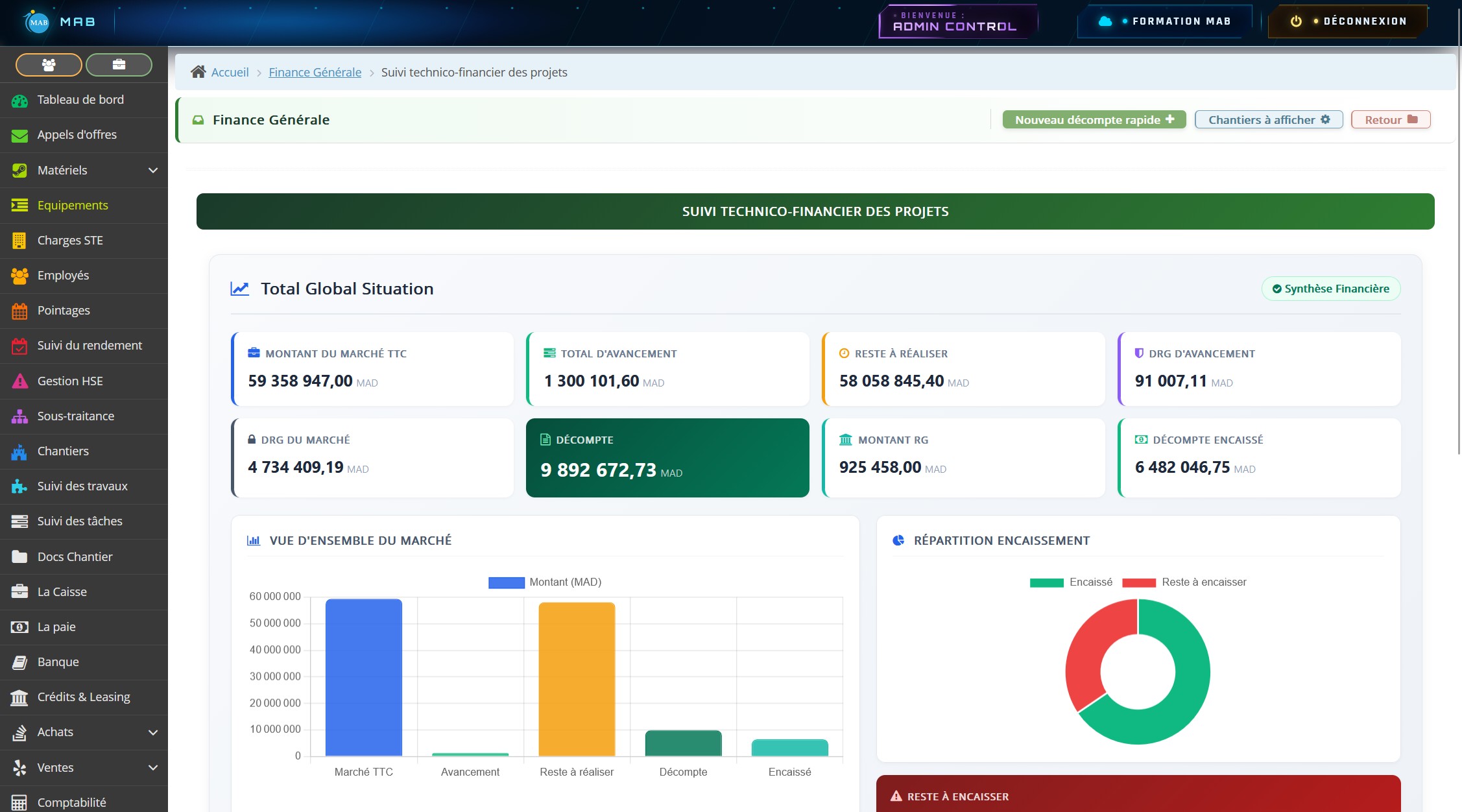Click the Retour button

[x=1391, y=120]
